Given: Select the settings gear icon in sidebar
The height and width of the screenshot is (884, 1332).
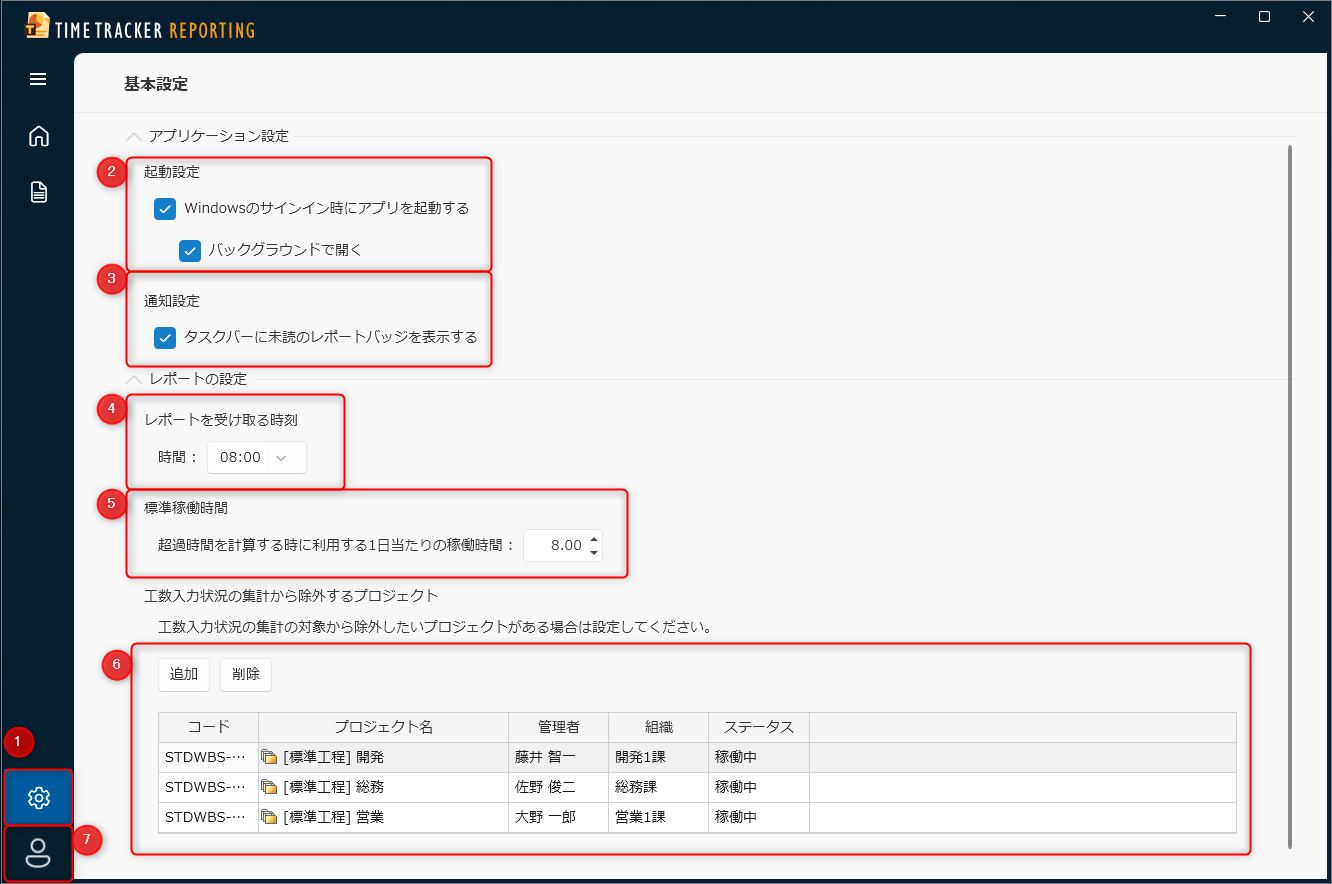Looking at the screenshot, I should click(38, 797).
